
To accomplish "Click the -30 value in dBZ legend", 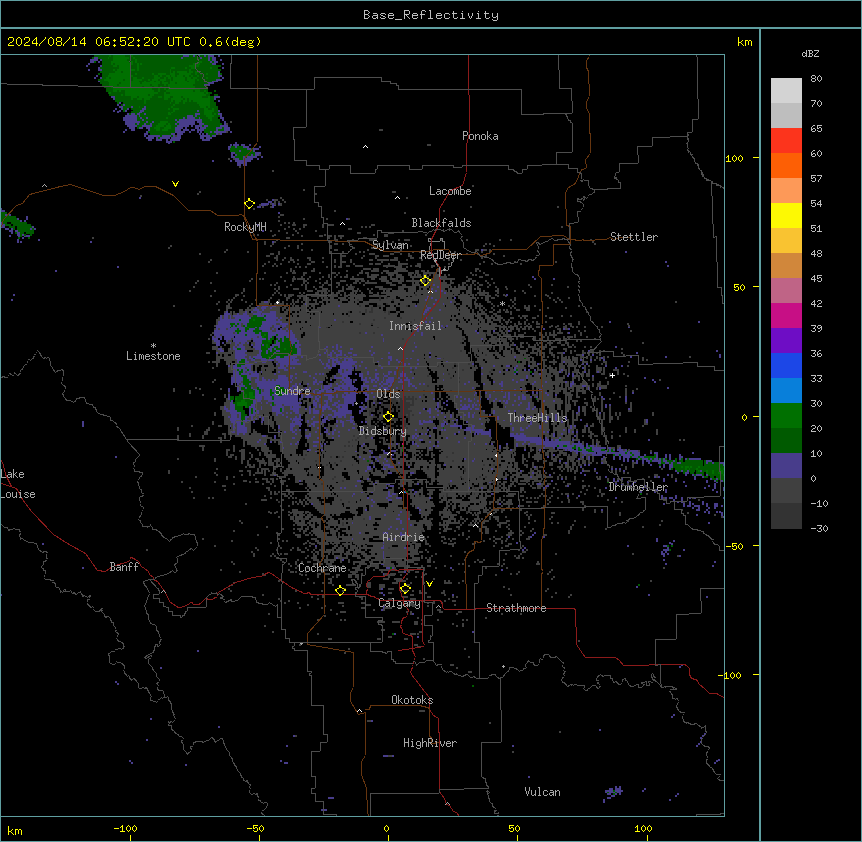I will coord(819,528).
